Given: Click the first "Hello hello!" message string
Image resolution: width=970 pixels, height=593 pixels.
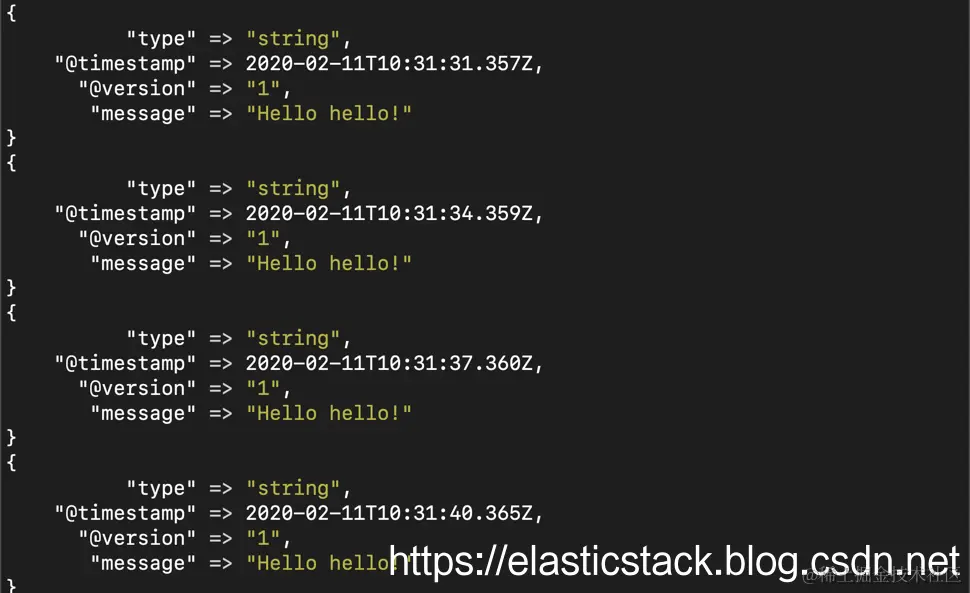Looking at the screenshot, I should [328, 113].
